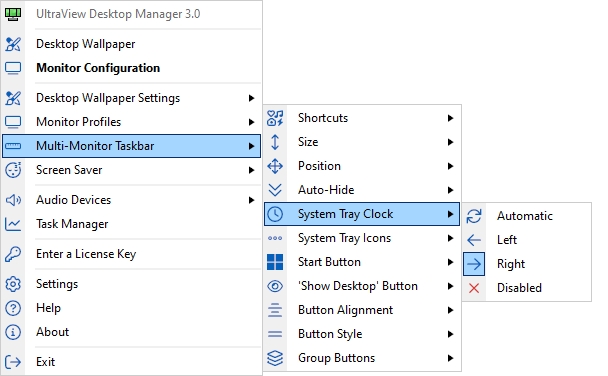Click the About info icon
This screenshot has width=608, height=376.
point(13,332)
